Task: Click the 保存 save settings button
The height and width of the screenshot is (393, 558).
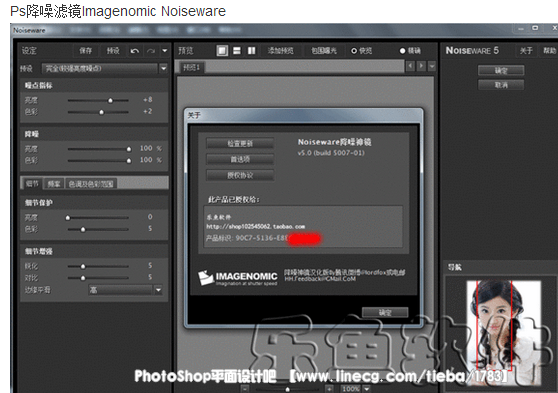Action: pyautogui.click(x=85, y=51)
